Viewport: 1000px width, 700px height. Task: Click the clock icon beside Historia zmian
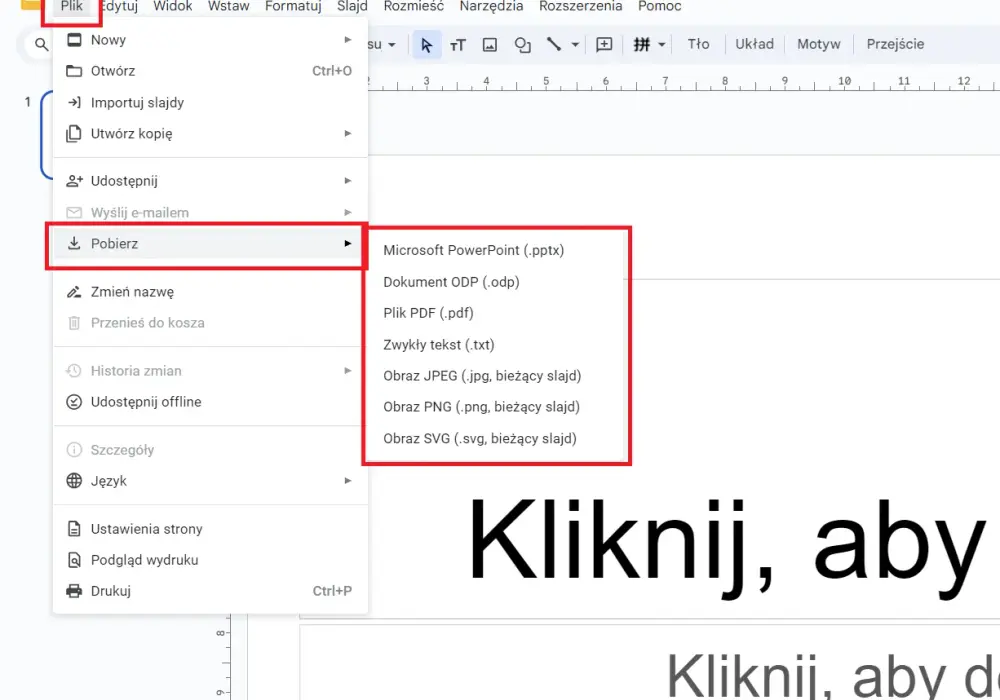(x=74, y=370)
